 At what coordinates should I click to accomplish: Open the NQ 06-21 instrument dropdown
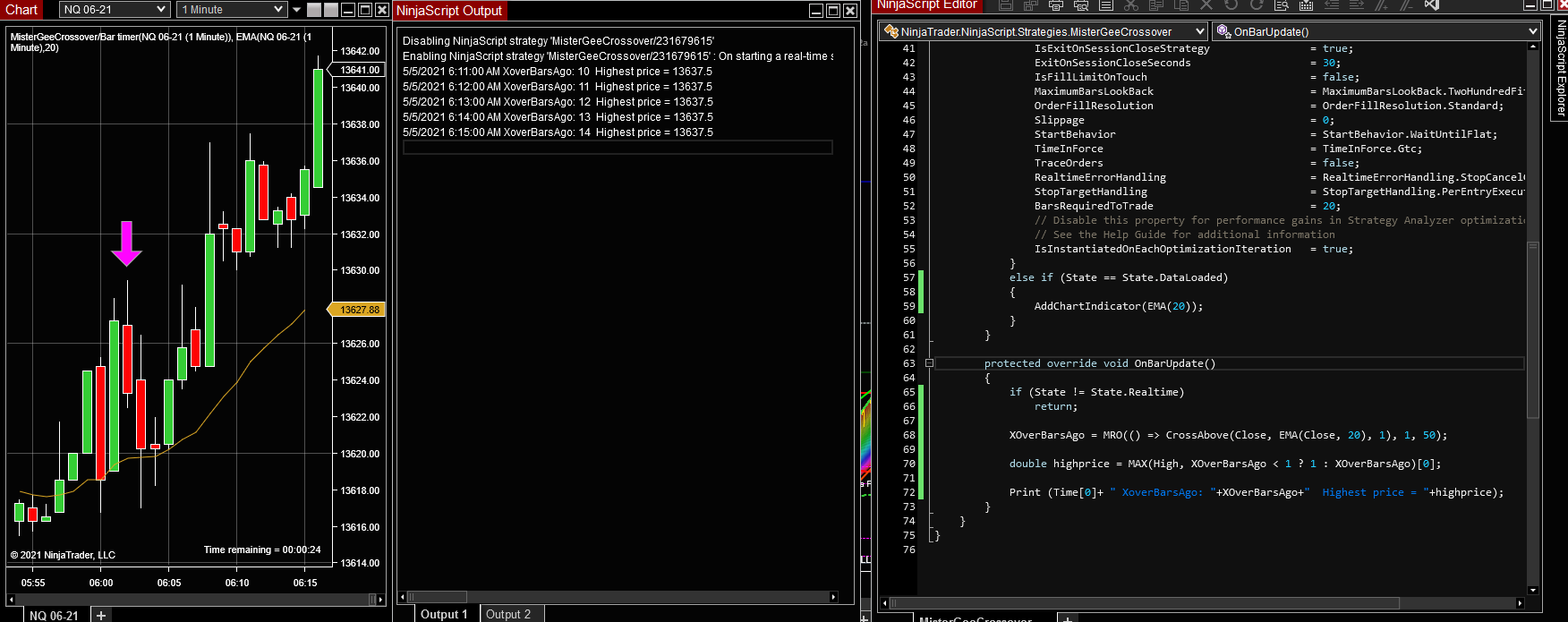point(115,9)
